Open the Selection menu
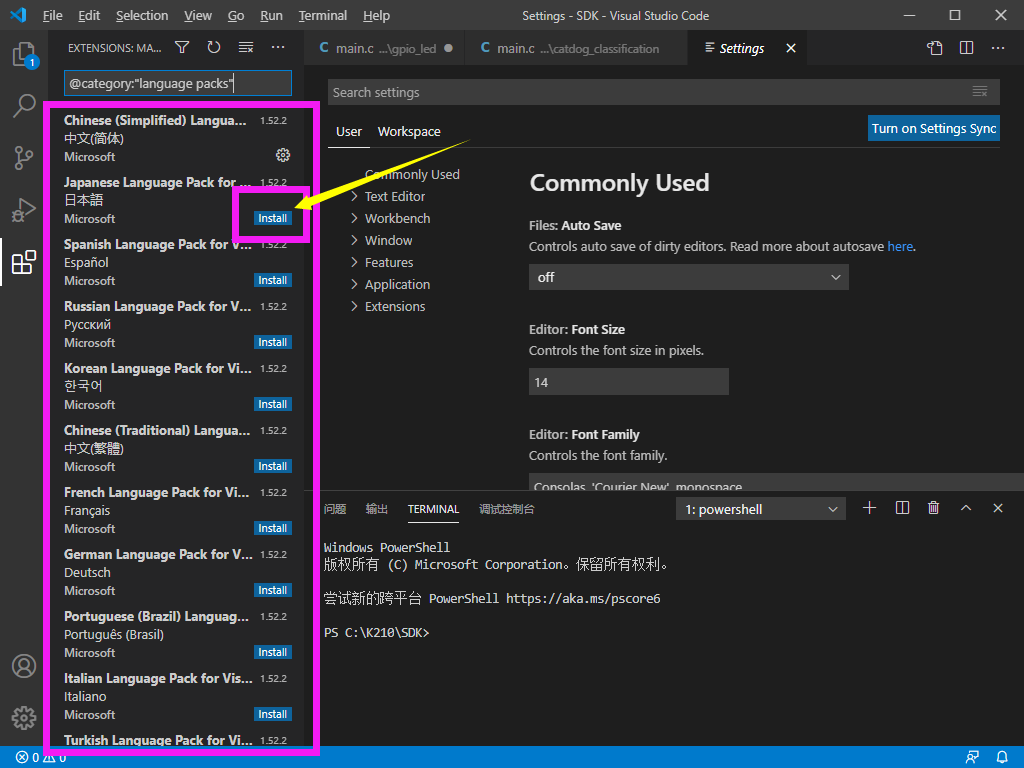1024x768 pixels. (x=142, y=15)
